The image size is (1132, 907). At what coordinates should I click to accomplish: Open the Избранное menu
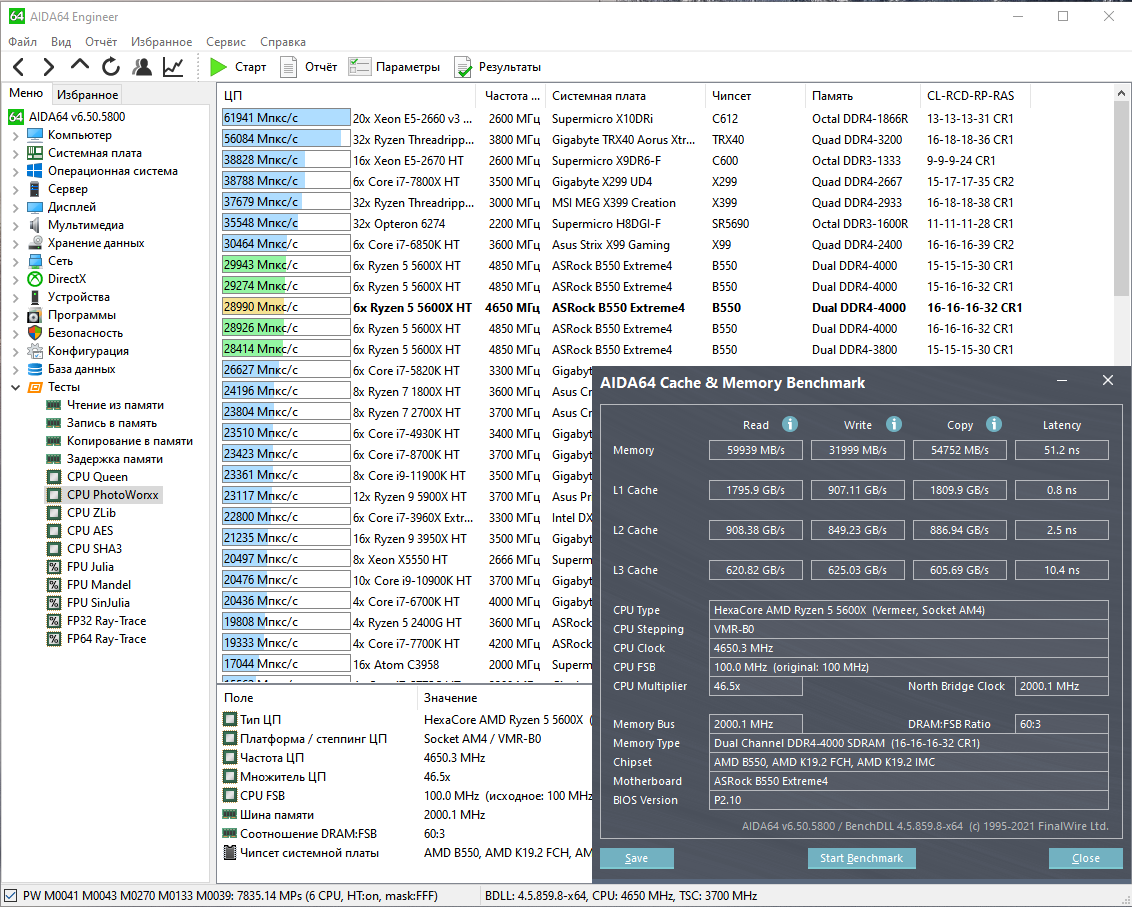point(161,42)
